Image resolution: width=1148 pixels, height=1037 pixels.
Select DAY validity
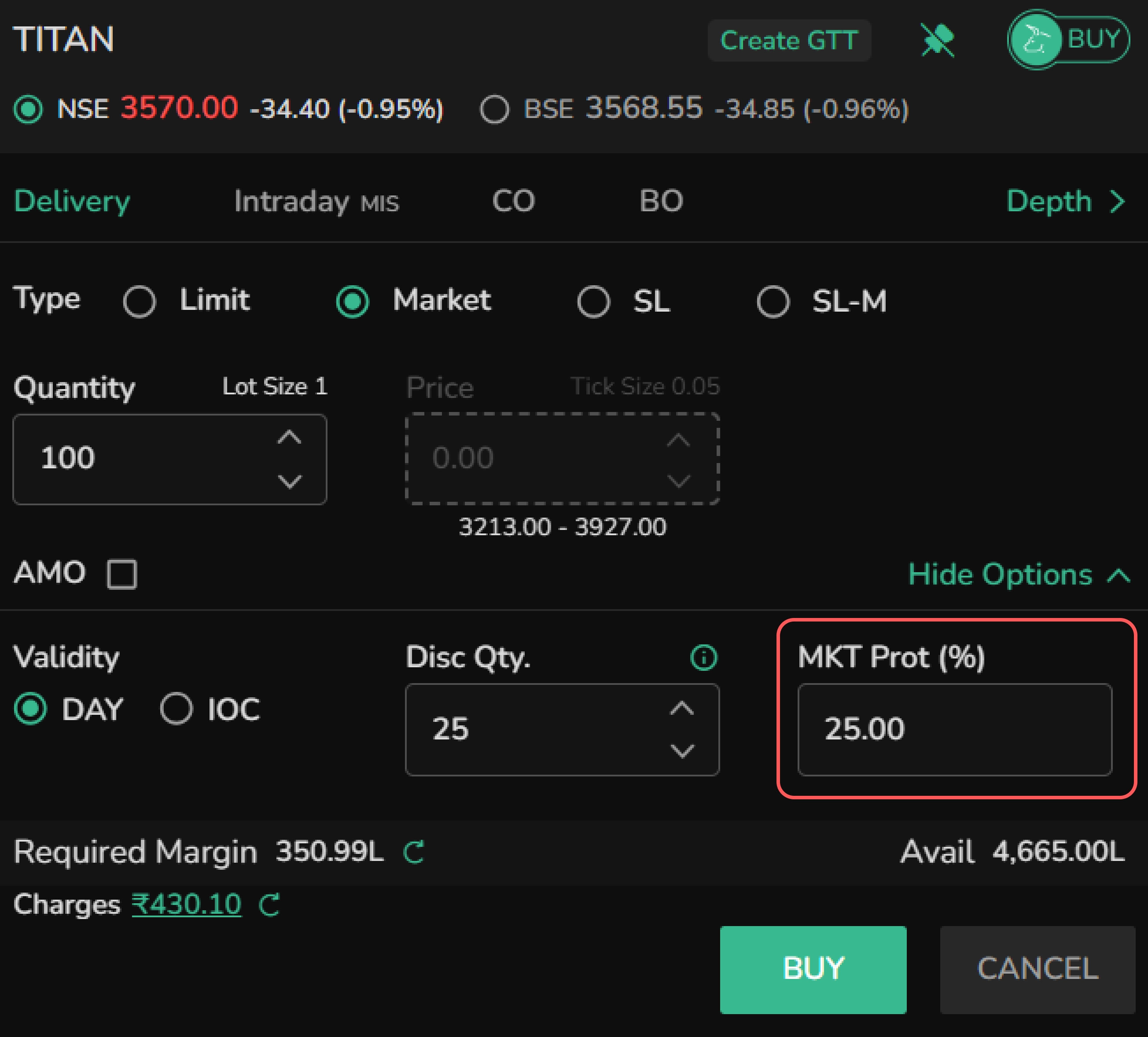tap(30, 708)
